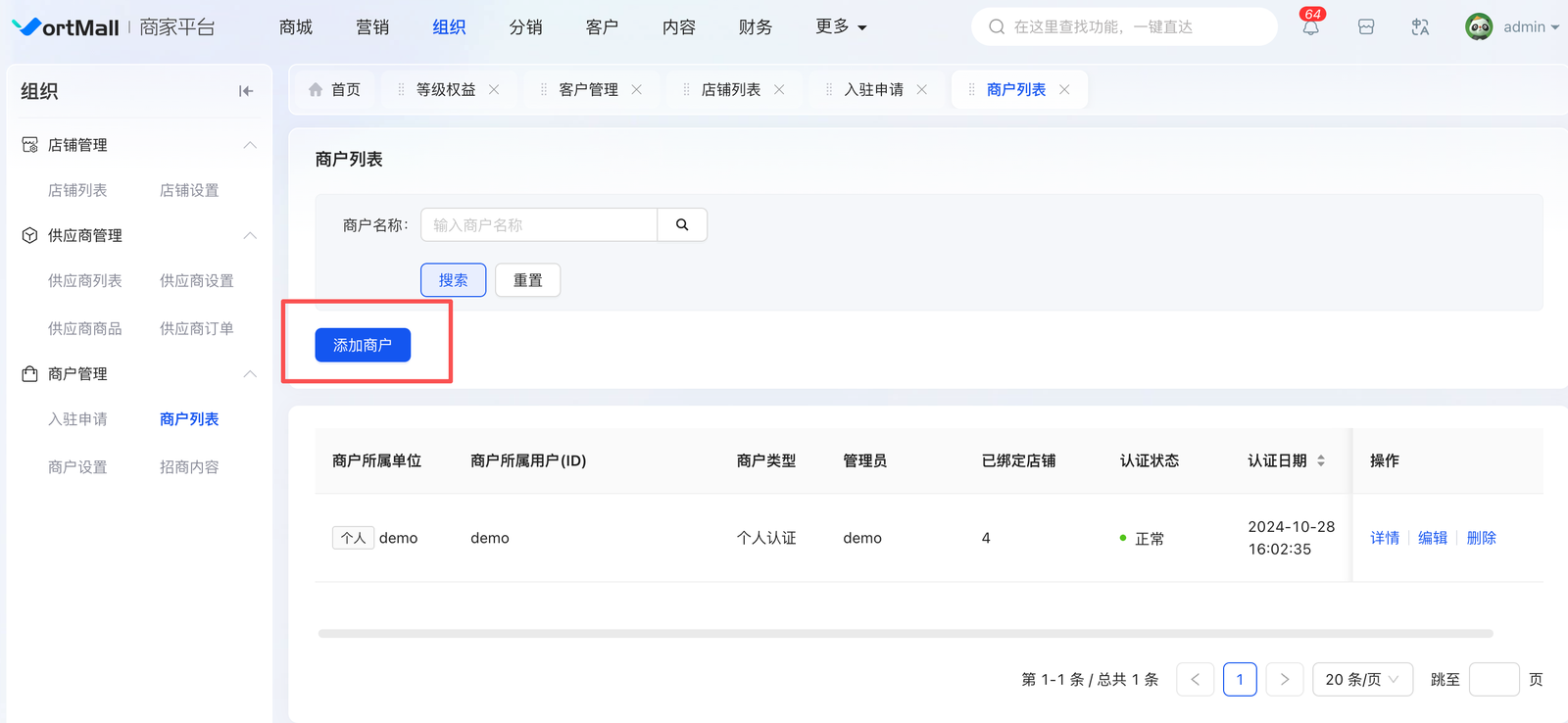The image size is (1568, 723).
Task: Click the horizontal table scrollbar
Action: (x=905, y=634)
